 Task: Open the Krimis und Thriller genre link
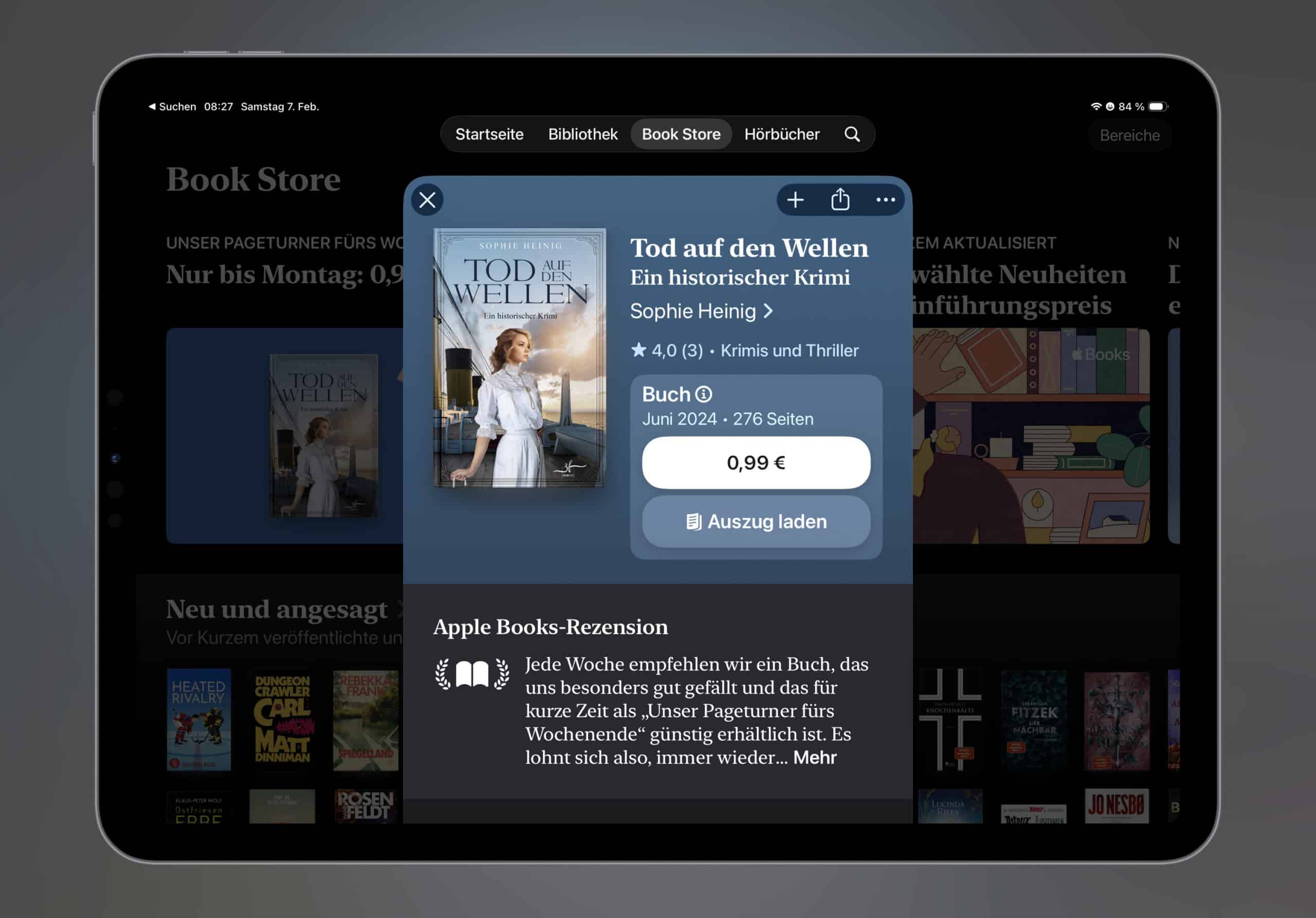(789, 350)
